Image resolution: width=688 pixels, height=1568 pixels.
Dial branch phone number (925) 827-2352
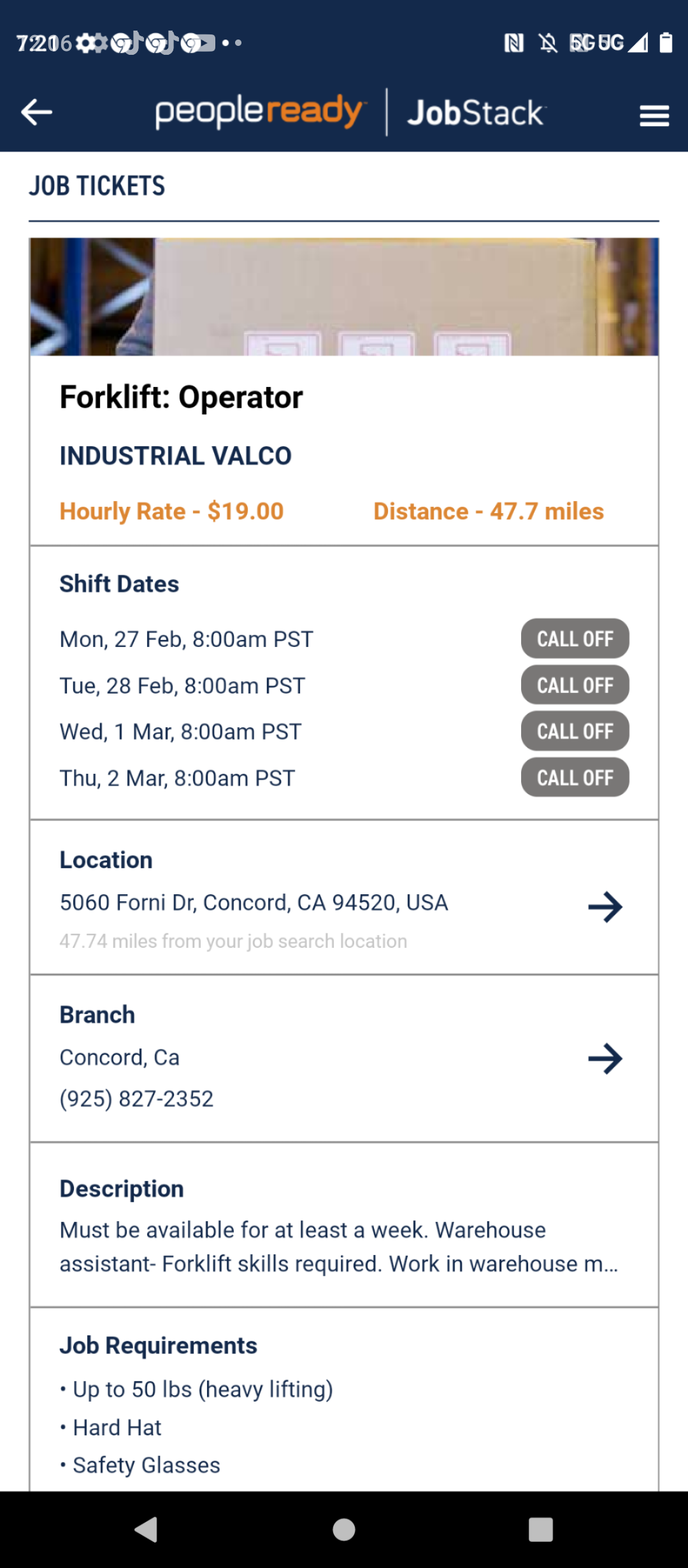pos(137,1099)
